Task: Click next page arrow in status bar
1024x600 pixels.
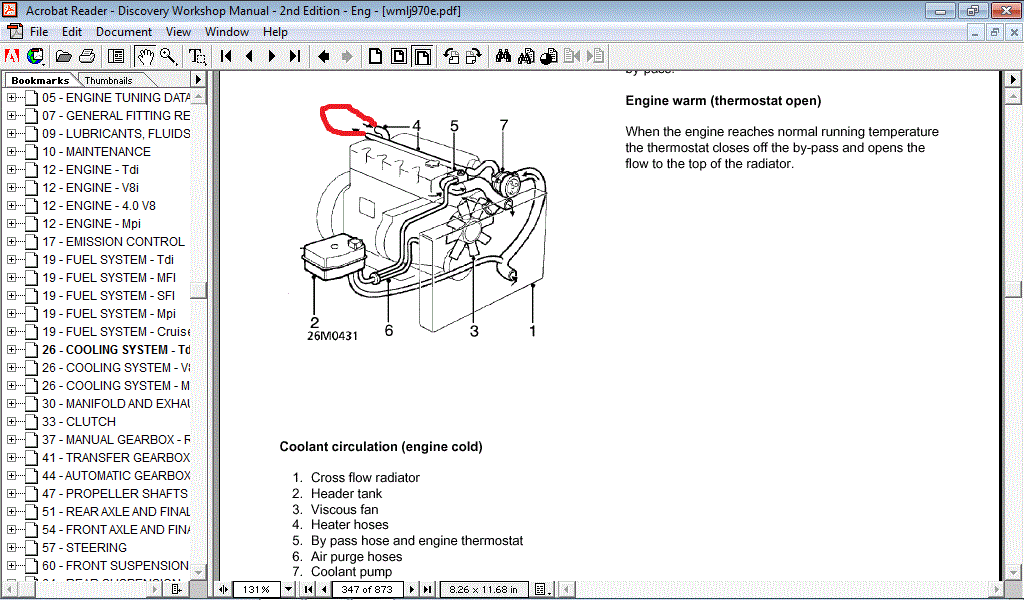Action: [413, 589]
